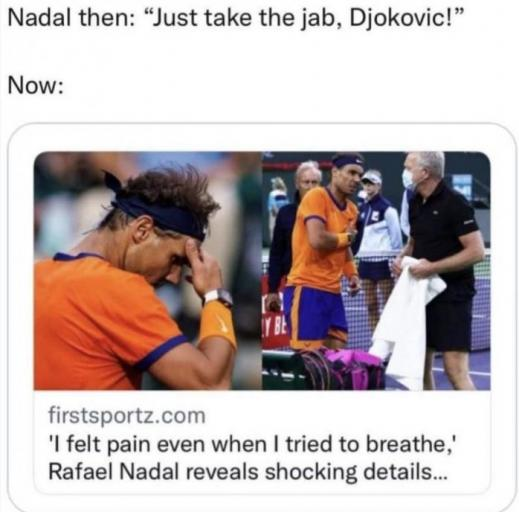Open the left photo of player holding forehead

click(x=148, y=271)
